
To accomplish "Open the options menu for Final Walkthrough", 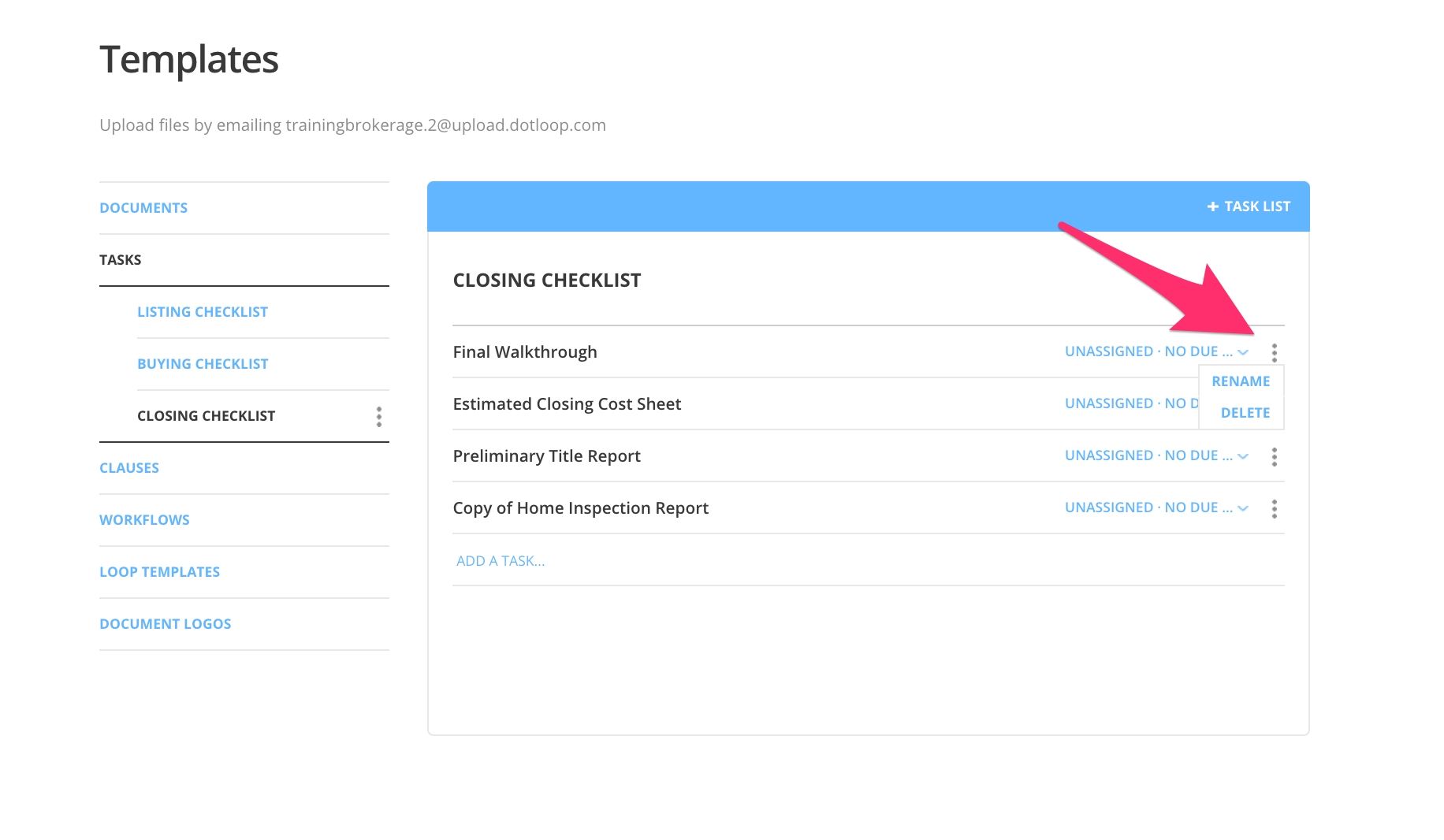I will (x=1274, y=351).
